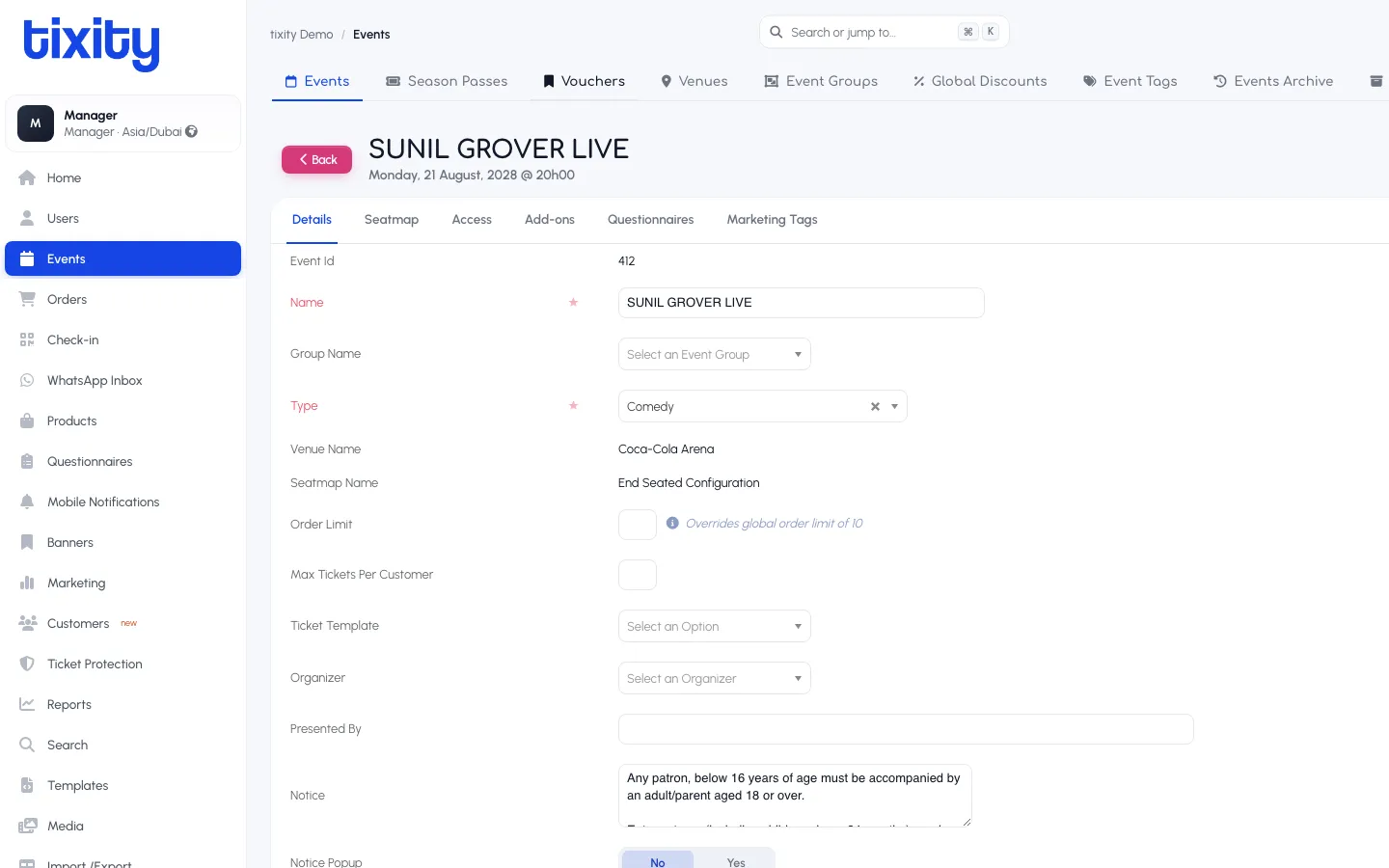1389x868 pixels.
Task: Open Media section
Action: point(123,826)
